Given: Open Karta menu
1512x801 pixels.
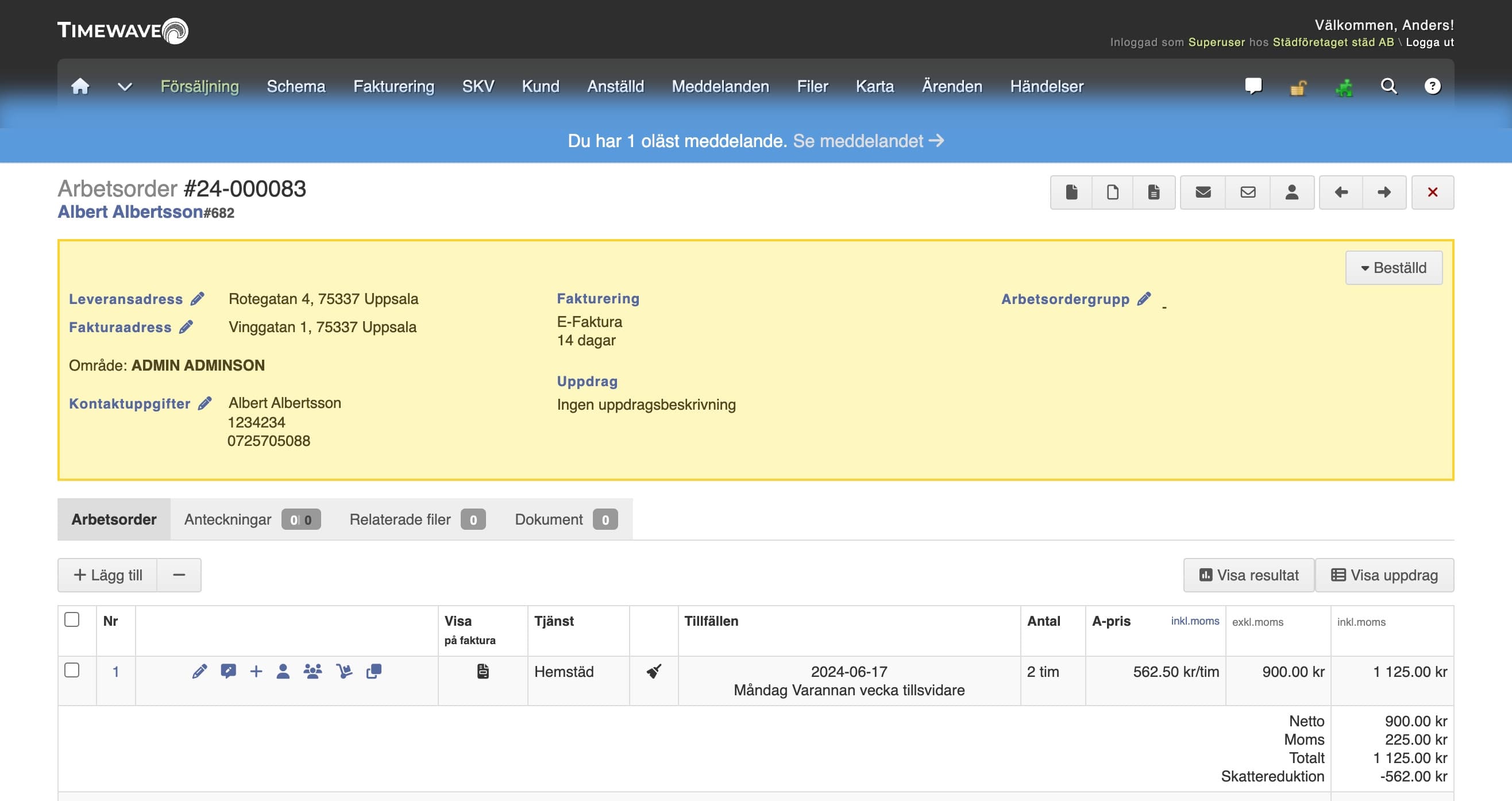Looking at the screenshot, I should tap(874, 86).
